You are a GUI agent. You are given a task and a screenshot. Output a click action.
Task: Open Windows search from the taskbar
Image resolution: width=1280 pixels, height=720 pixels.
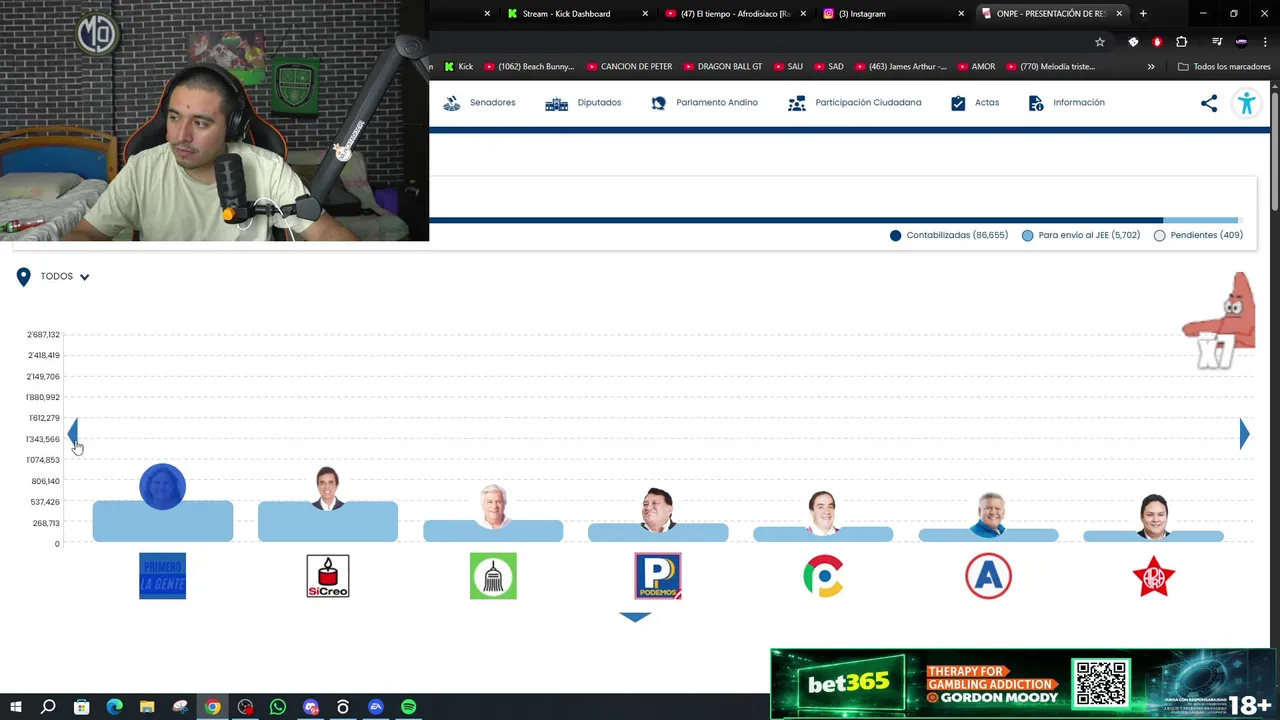[48, 707]
